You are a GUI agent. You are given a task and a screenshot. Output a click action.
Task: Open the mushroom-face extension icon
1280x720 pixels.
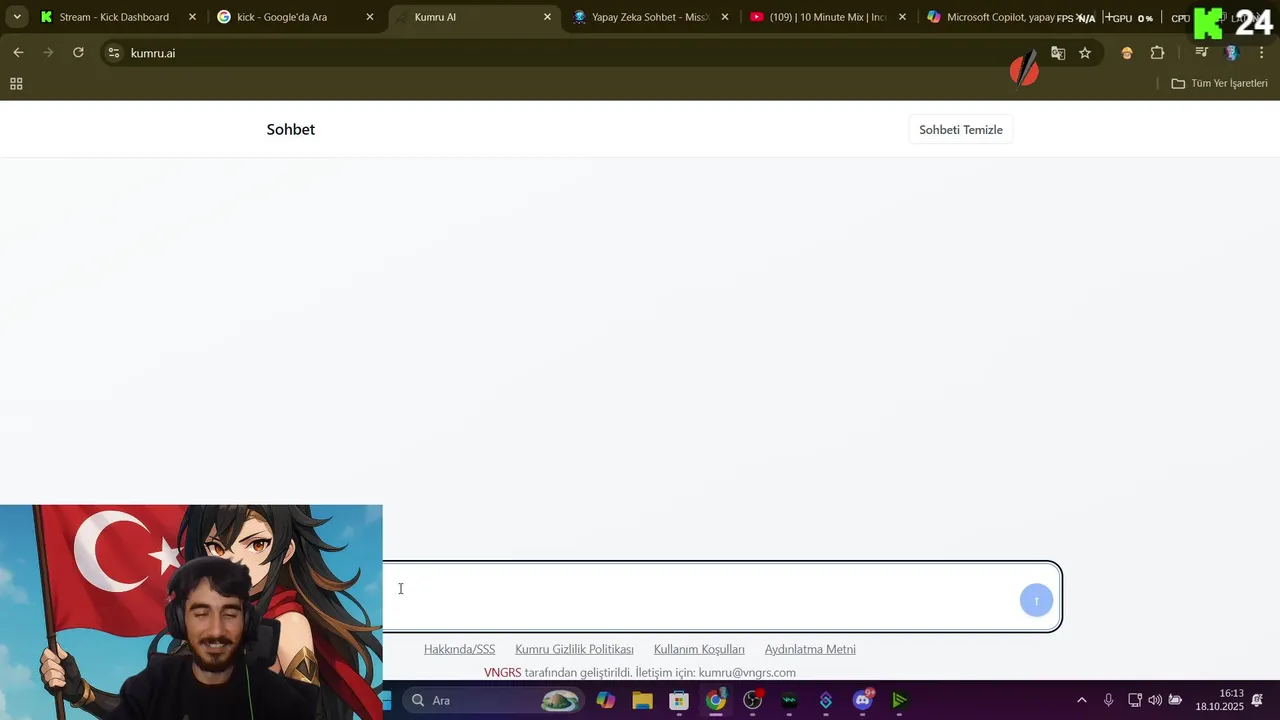click(1127, 53)
